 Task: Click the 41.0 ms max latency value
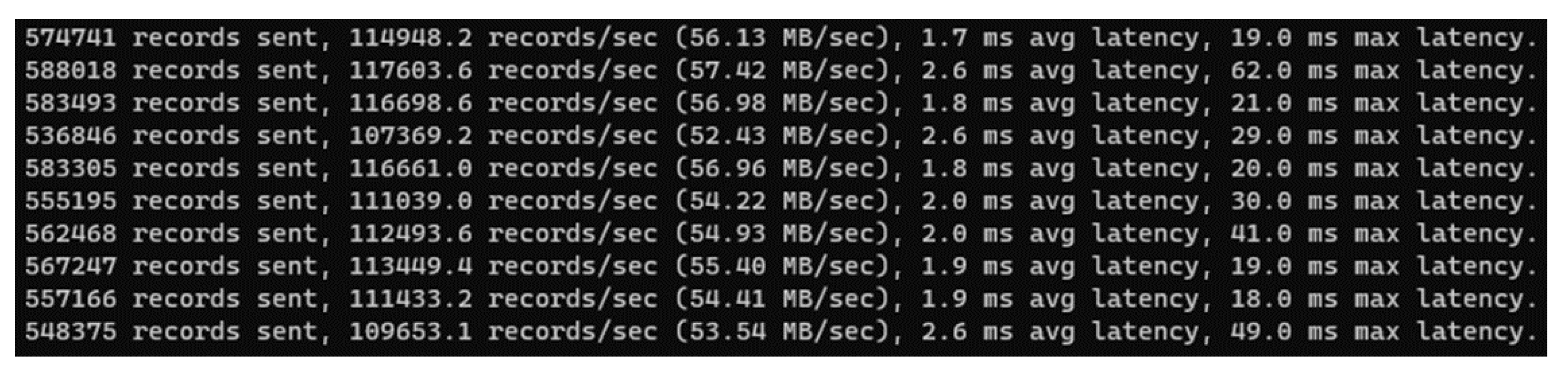click(x=1260, y=234)
